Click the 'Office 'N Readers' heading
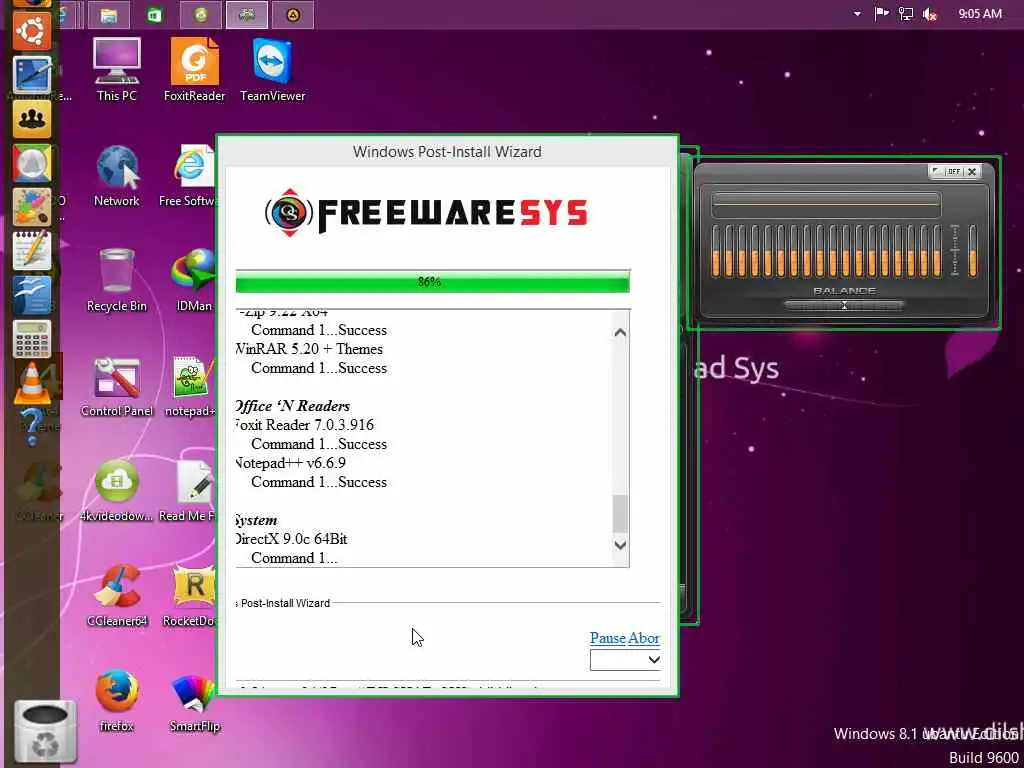1024x768 pixels. tap(293, 406)
